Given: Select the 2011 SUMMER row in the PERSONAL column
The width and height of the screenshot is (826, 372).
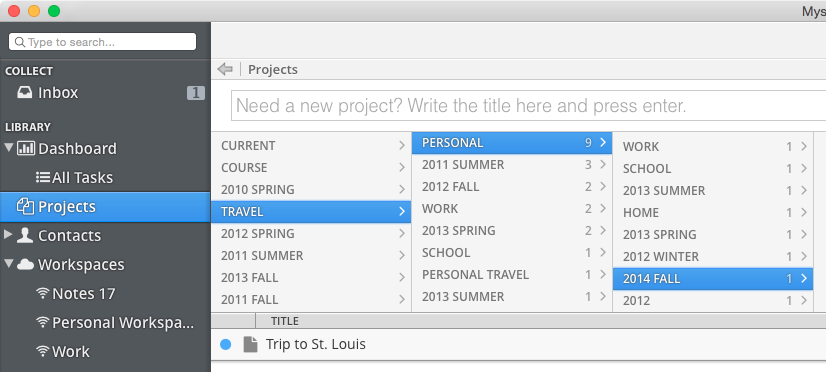Looking at the screenshot, I should 512,165.
